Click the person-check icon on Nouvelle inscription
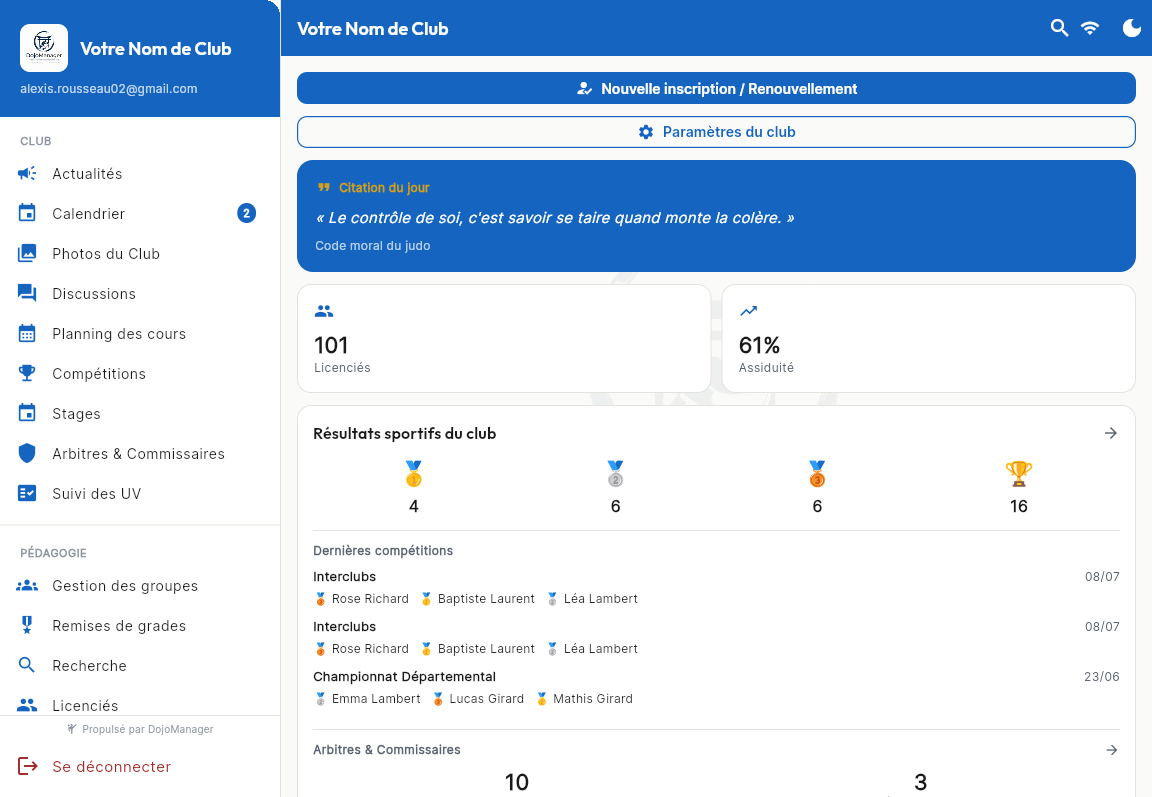Viewport: 1152px width, 797px height. click(585, 89)
